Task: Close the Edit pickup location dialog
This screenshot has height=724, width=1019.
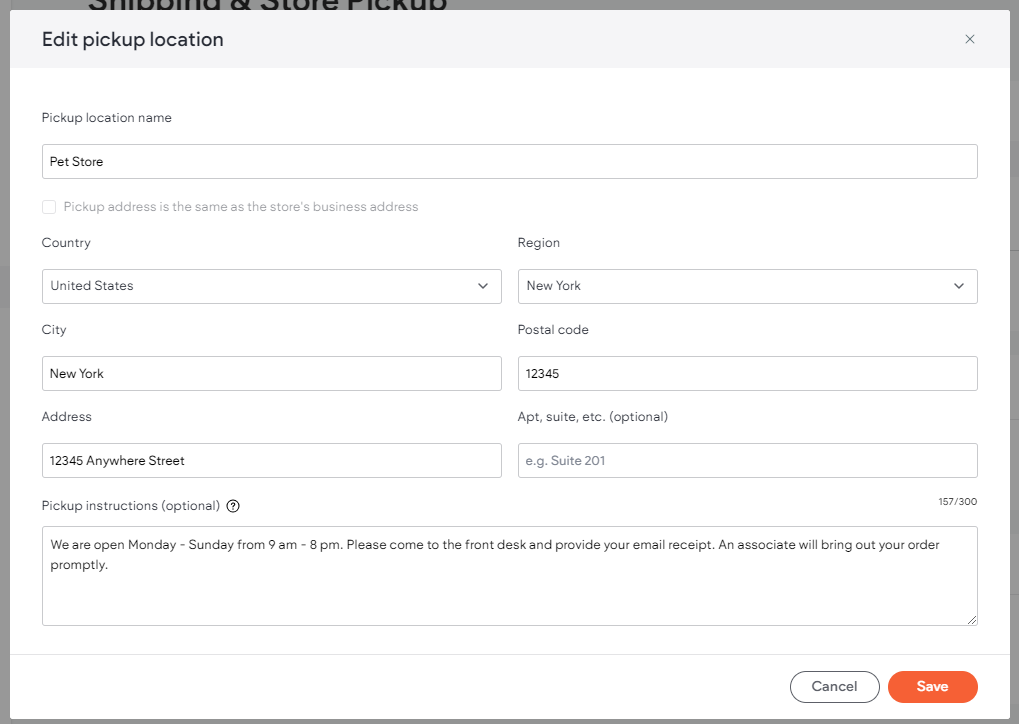Action: click(969, 39)
